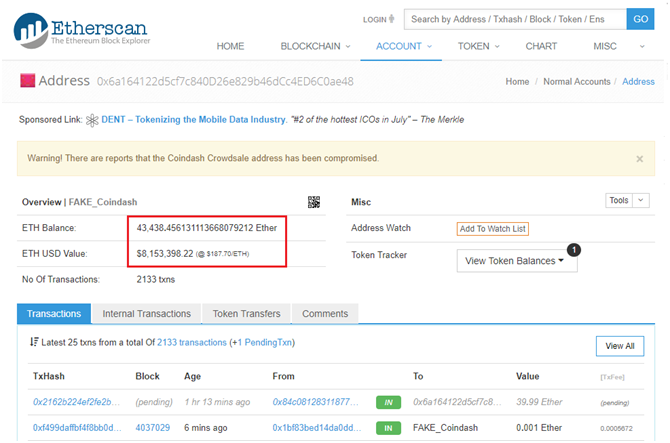Click the 2133 txns count

pos(156,279)
